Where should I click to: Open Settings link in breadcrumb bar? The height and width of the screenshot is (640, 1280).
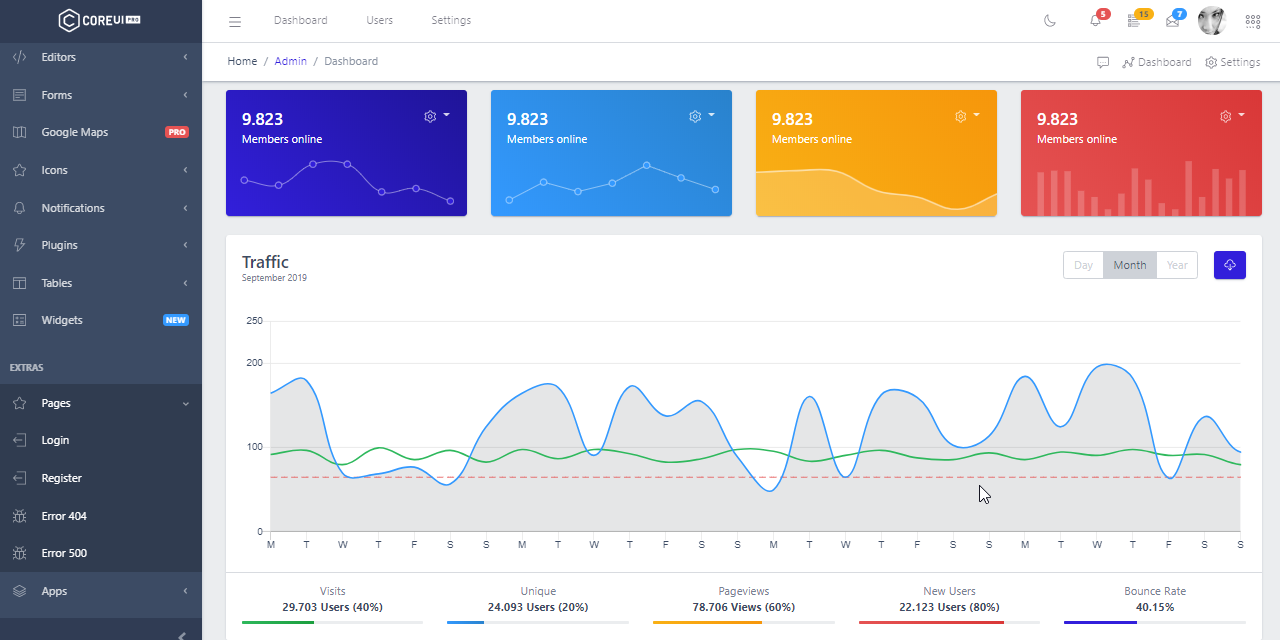click(x=1233, y=62)
